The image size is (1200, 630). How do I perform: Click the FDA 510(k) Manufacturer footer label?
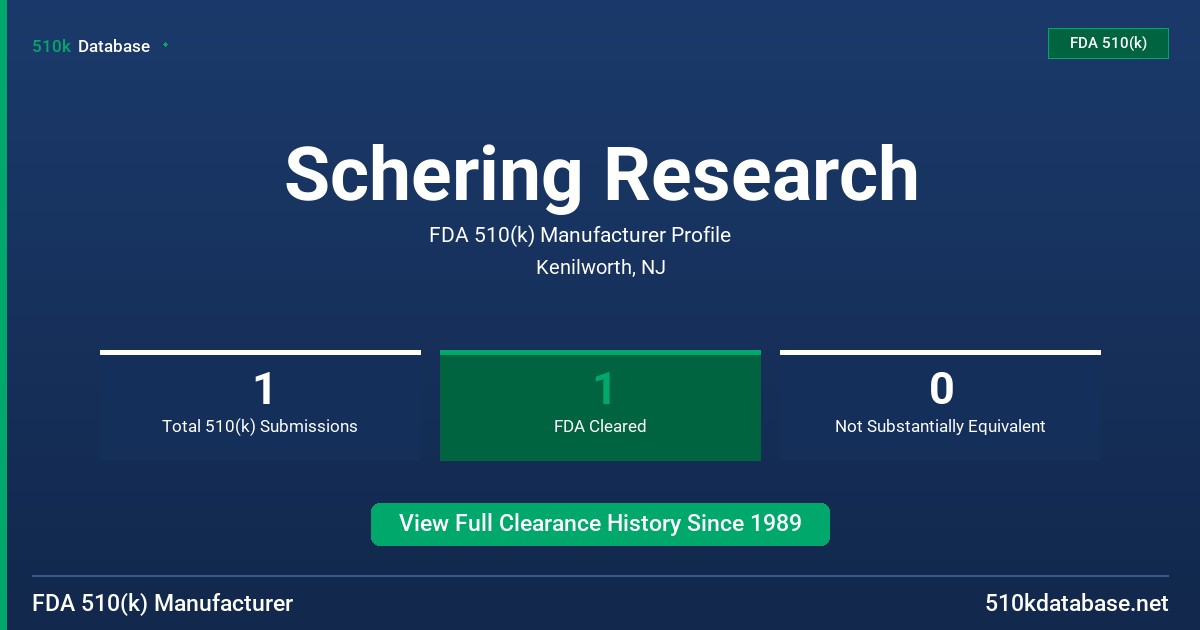pos(163,603)
